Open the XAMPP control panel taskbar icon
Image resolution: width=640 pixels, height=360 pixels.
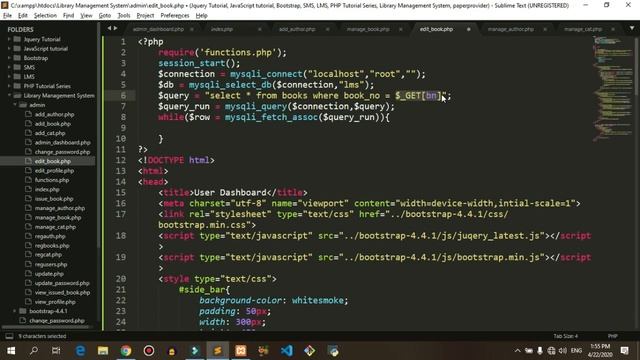(241, 351)
